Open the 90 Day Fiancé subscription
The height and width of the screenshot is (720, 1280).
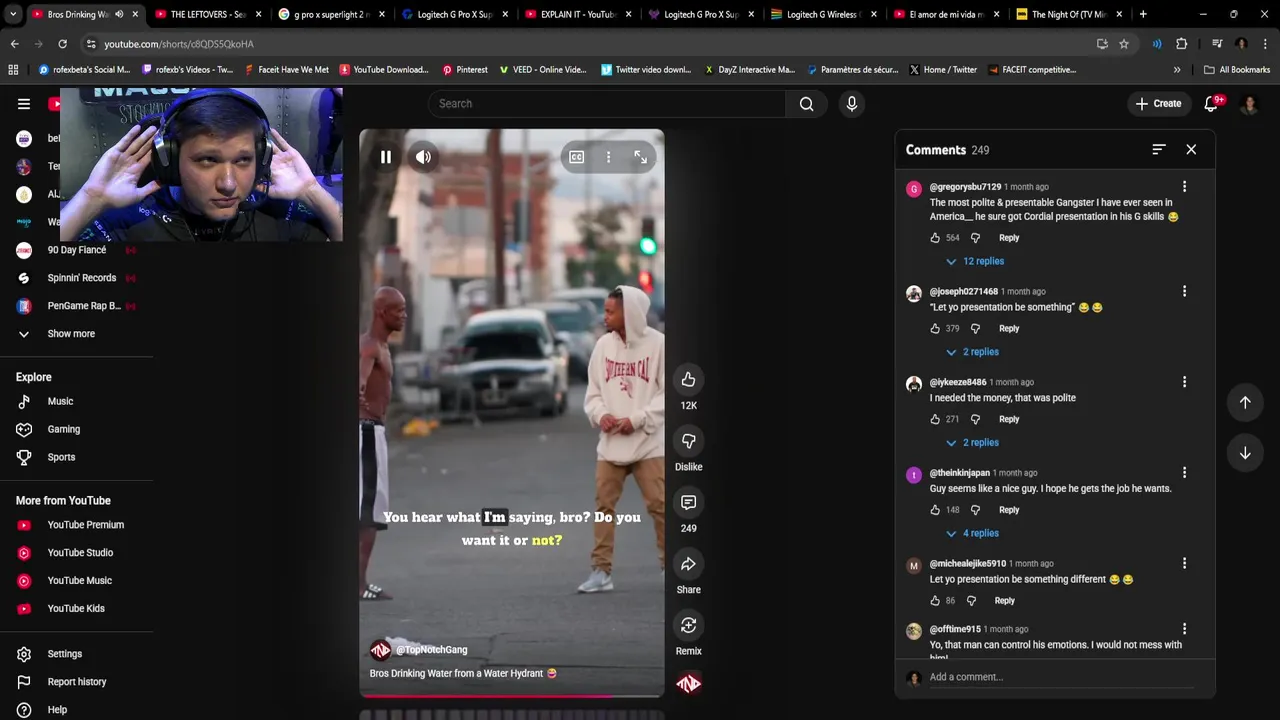[76, 250]
